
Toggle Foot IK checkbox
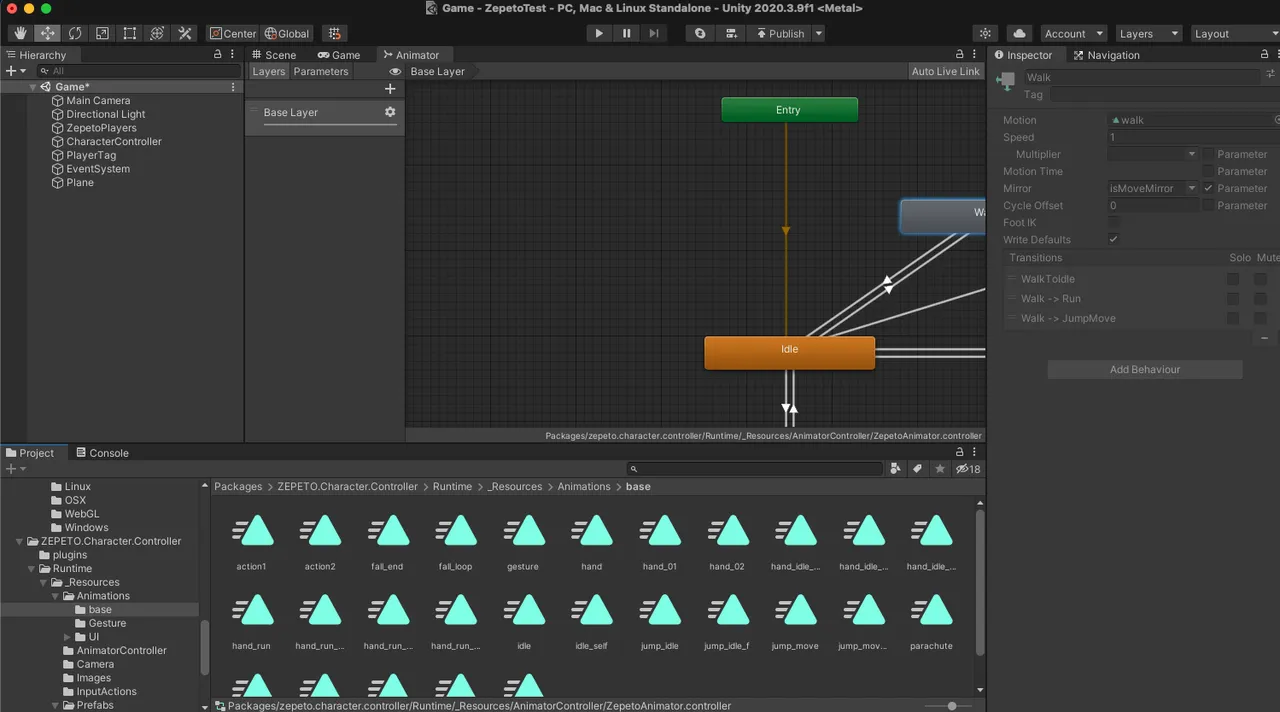(x=1113, y=222)
